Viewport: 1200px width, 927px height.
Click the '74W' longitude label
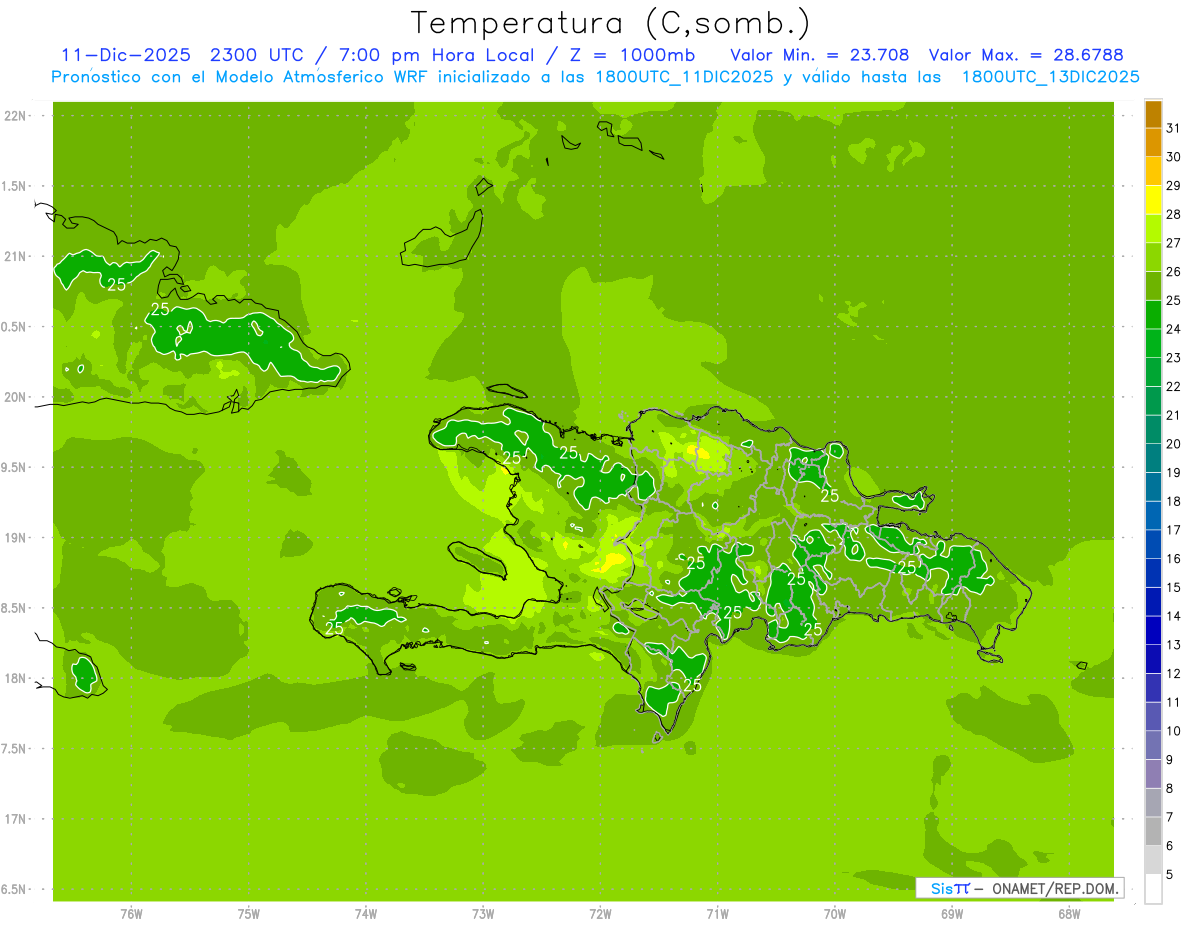[366, 913]
